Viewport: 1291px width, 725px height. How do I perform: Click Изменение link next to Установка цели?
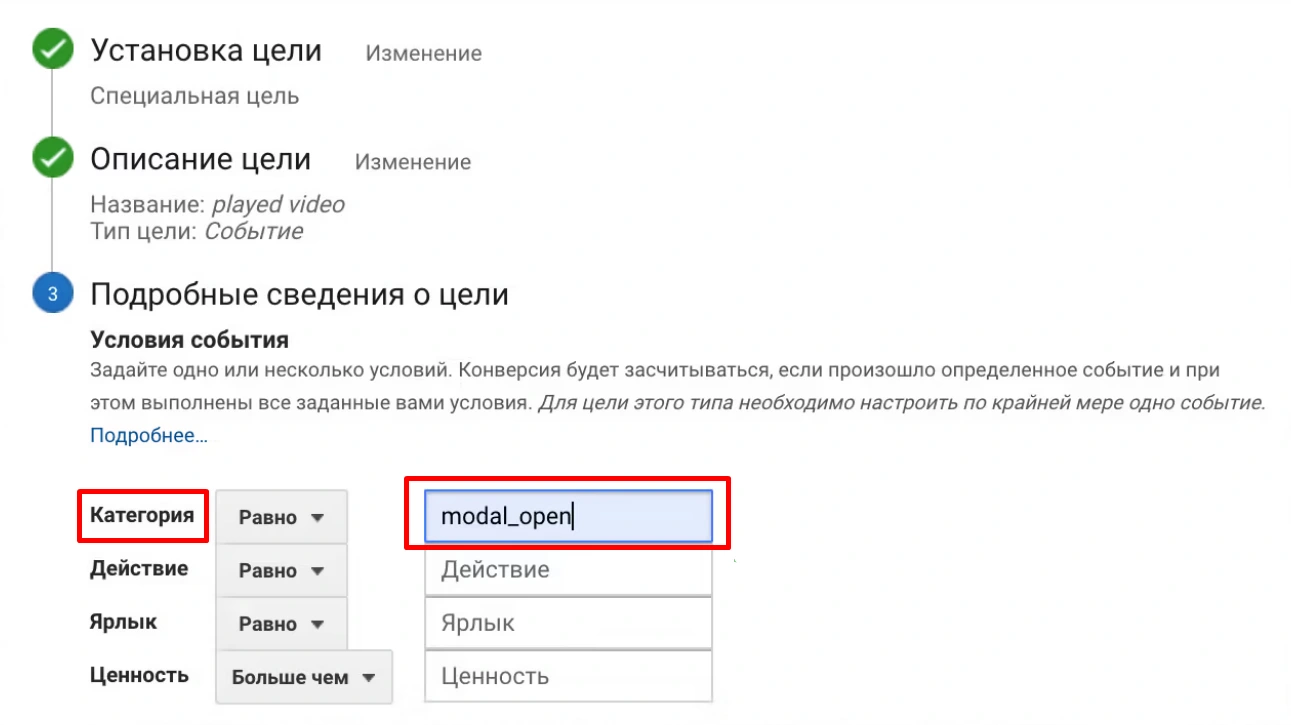pos(423,54)
